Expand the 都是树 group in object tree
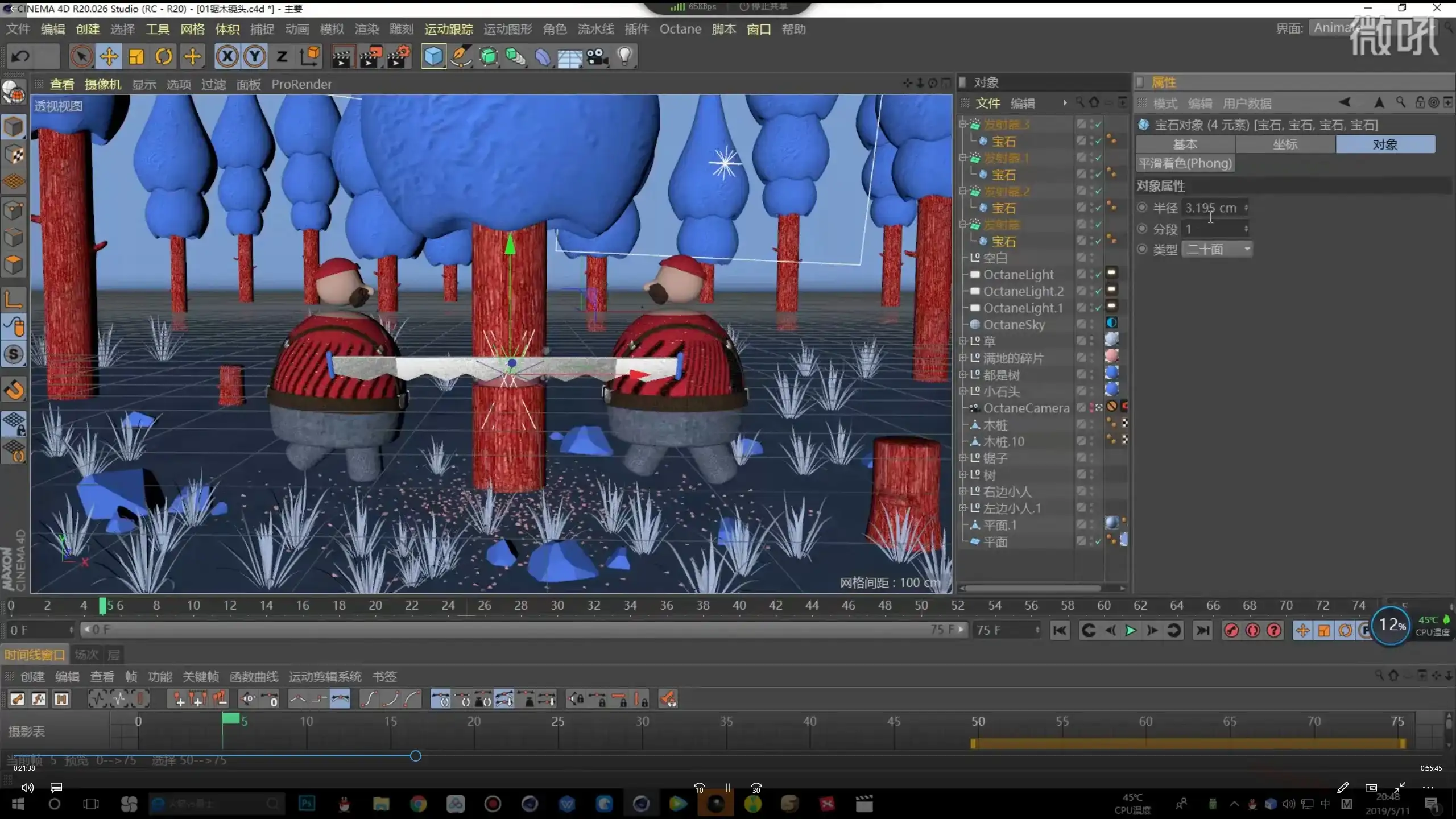Viewport: 1456px width, 819px height. (963, 375)
